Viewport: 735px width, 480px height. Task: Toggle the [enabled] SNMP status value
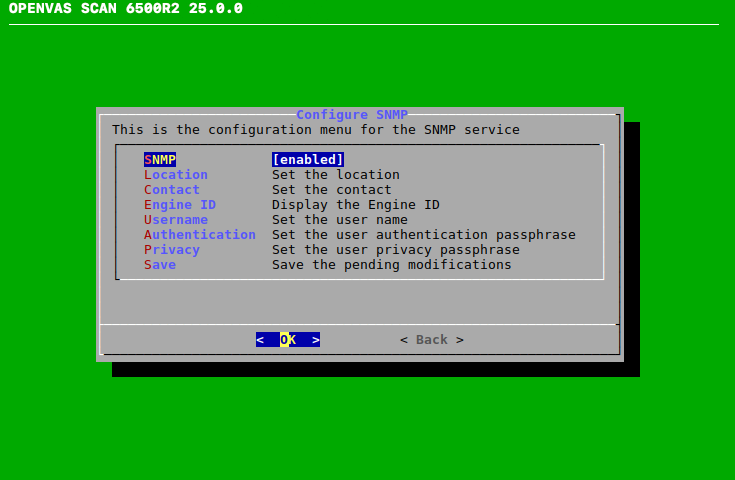coord(308,160)
